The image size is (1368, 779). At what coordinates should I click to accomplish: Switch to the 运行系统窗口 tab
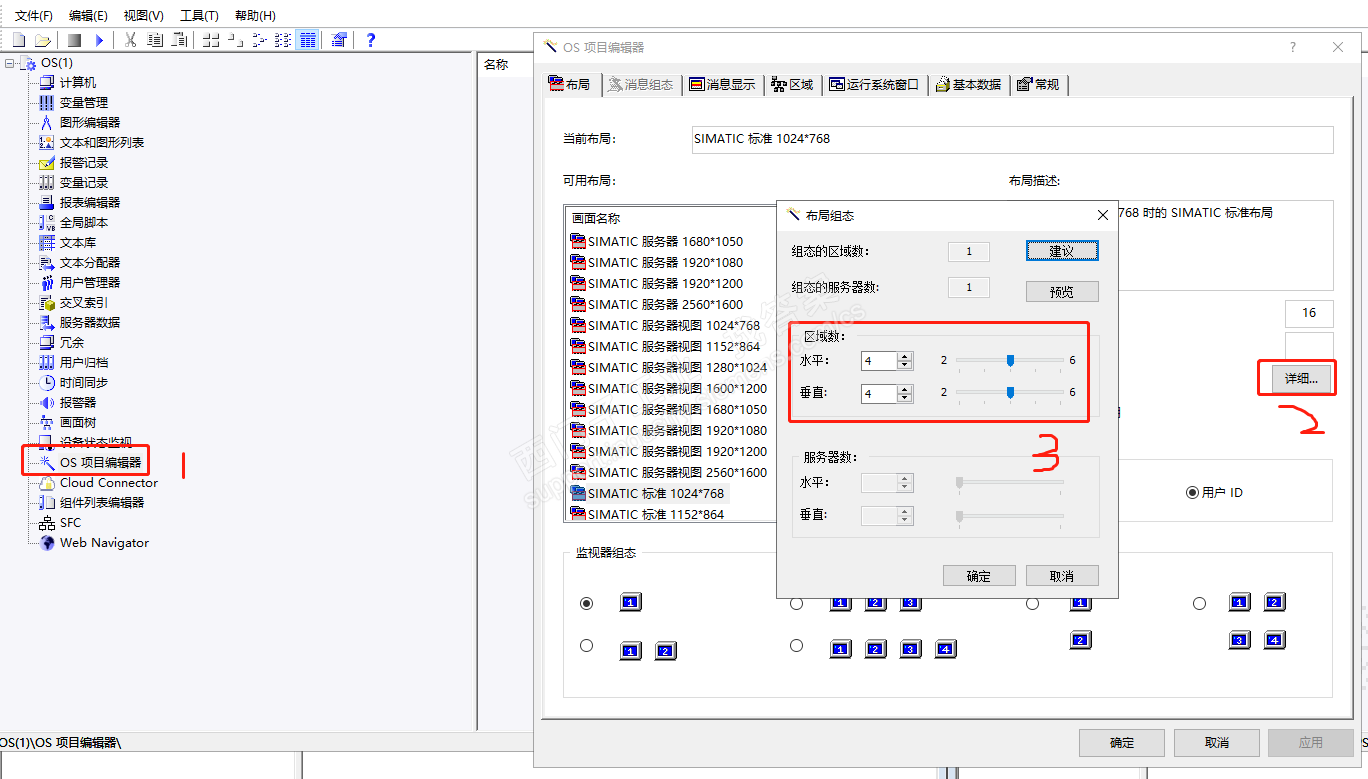click(x=875, y=85)
